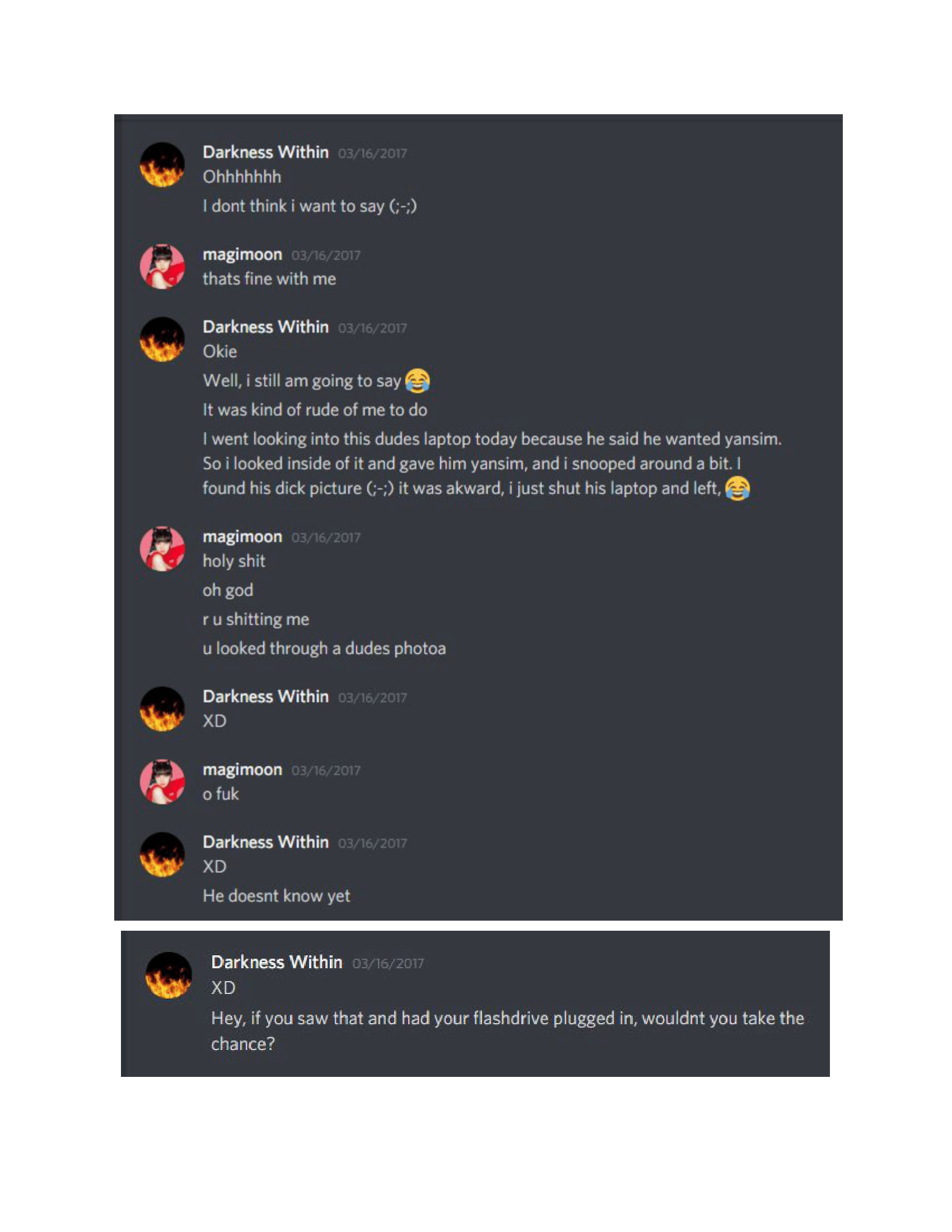Screen dimensions: 952x1232
Task: Click the flame avatar beside "He doesnt know yet"
Action: [162, 855]
